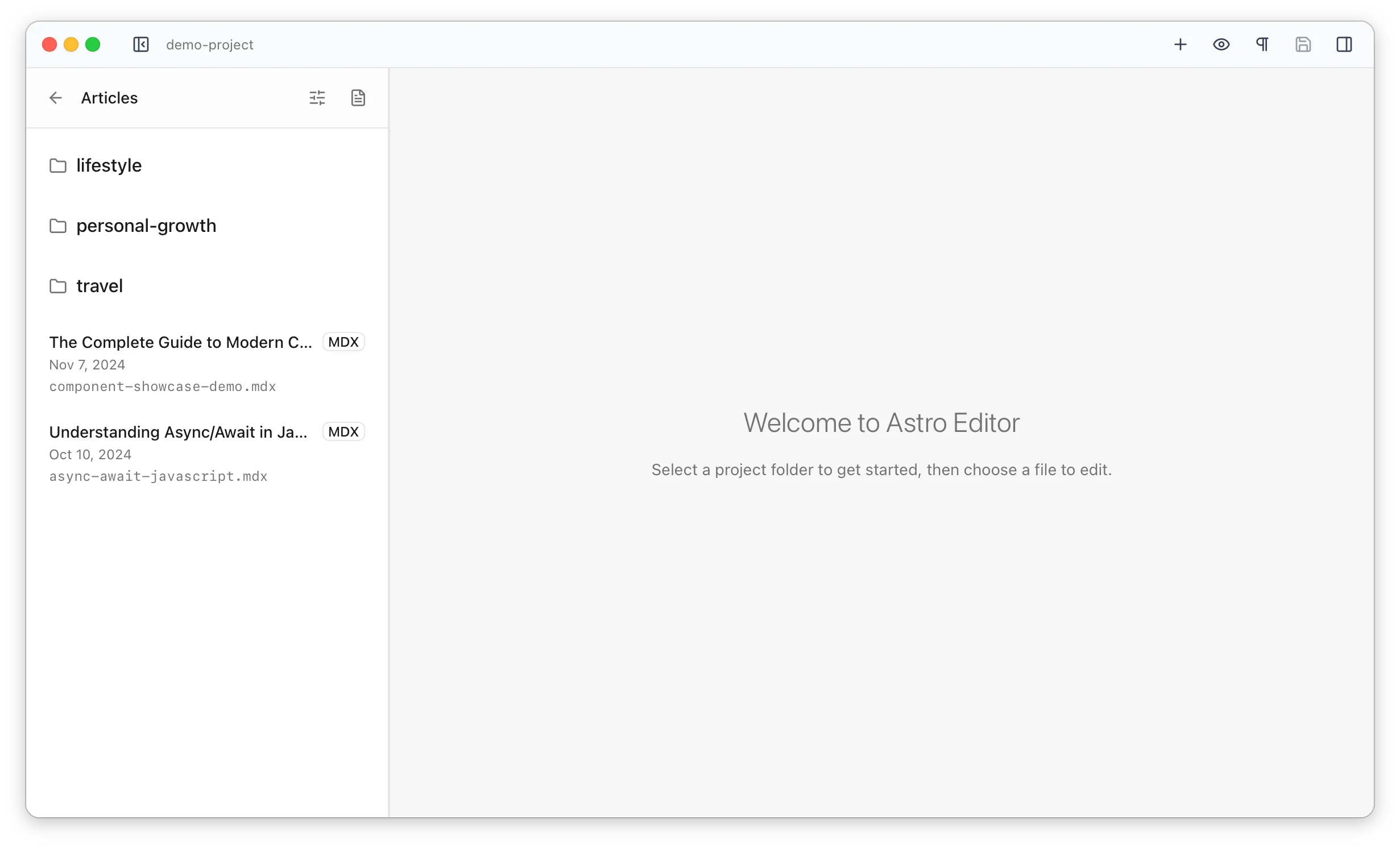Image resolution: width=1400 pixels, height=848 pixels.
Task: Minimize the window with yellow button
Action: [x=71, y=44]
